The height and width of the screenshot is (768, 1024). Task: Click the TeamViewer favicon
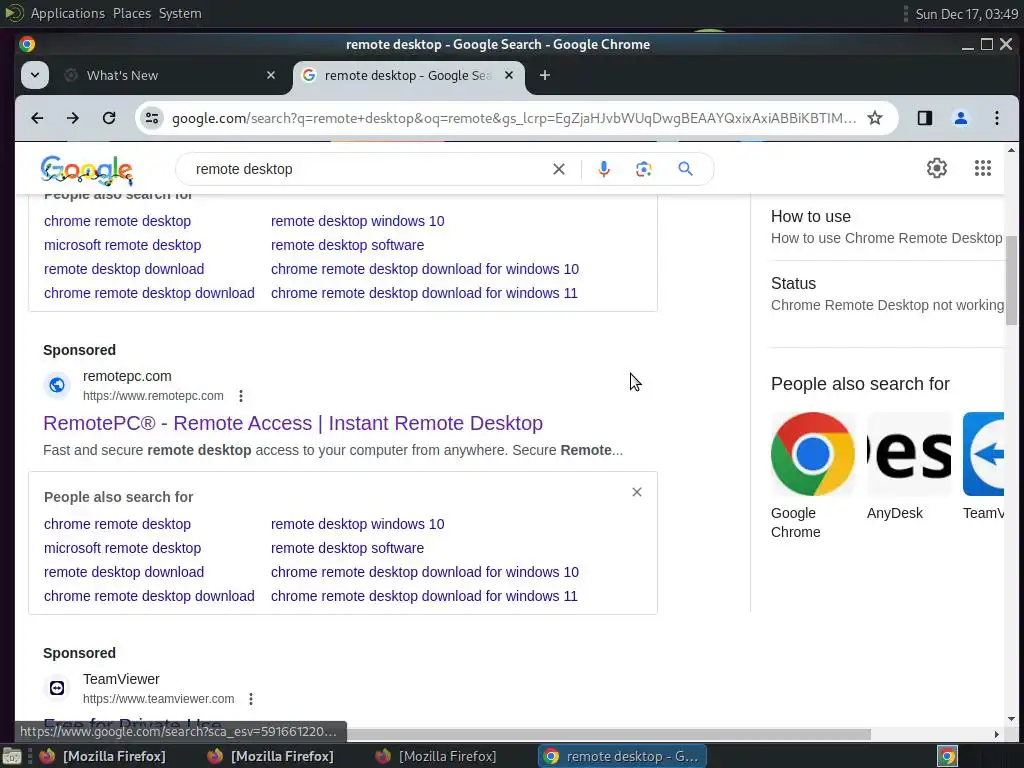(57, 688)
